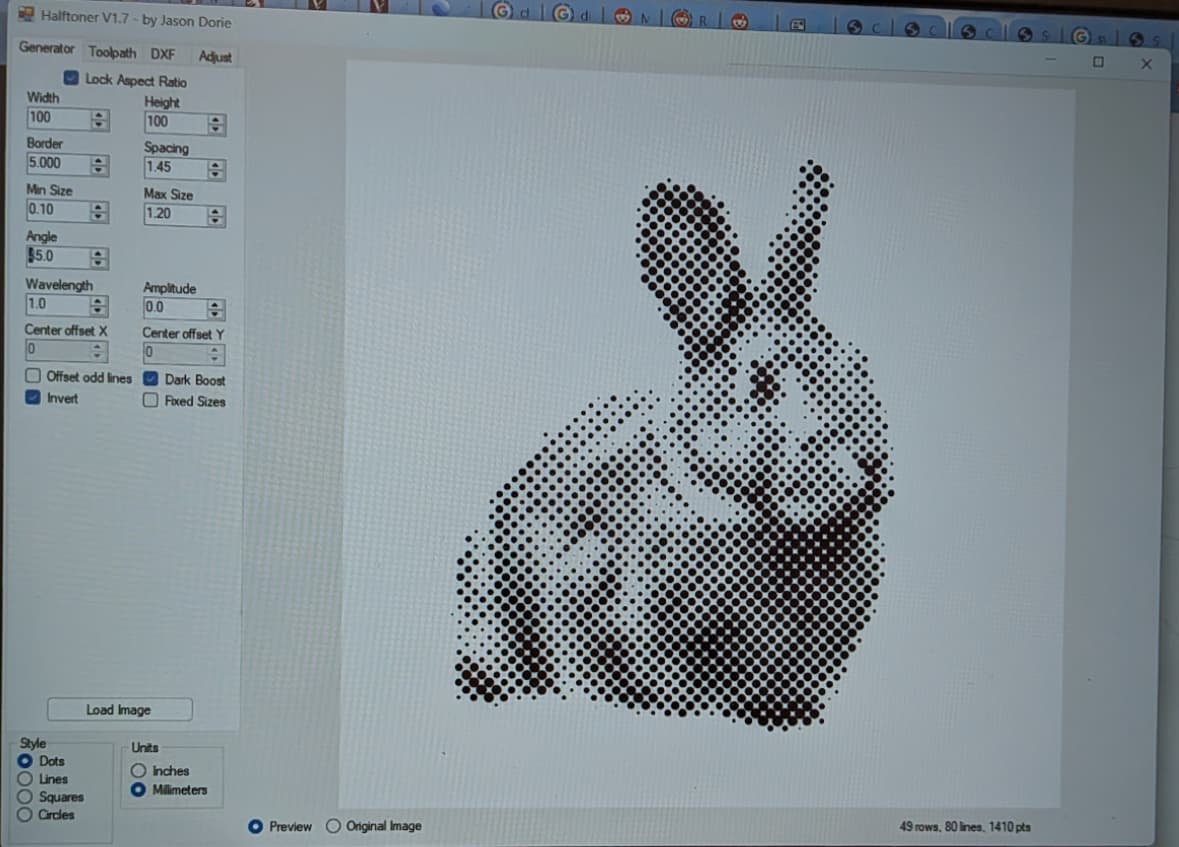Enable the Fixed Sizes checkbox
Viewport: 1179px width, 847px height.
pyautogui.click(x=150, y=401)
